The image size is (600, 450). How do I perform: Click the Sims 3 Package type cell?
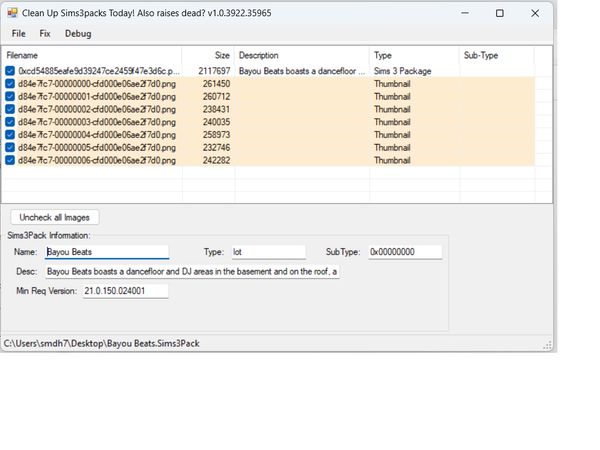(x=403, y=71)
